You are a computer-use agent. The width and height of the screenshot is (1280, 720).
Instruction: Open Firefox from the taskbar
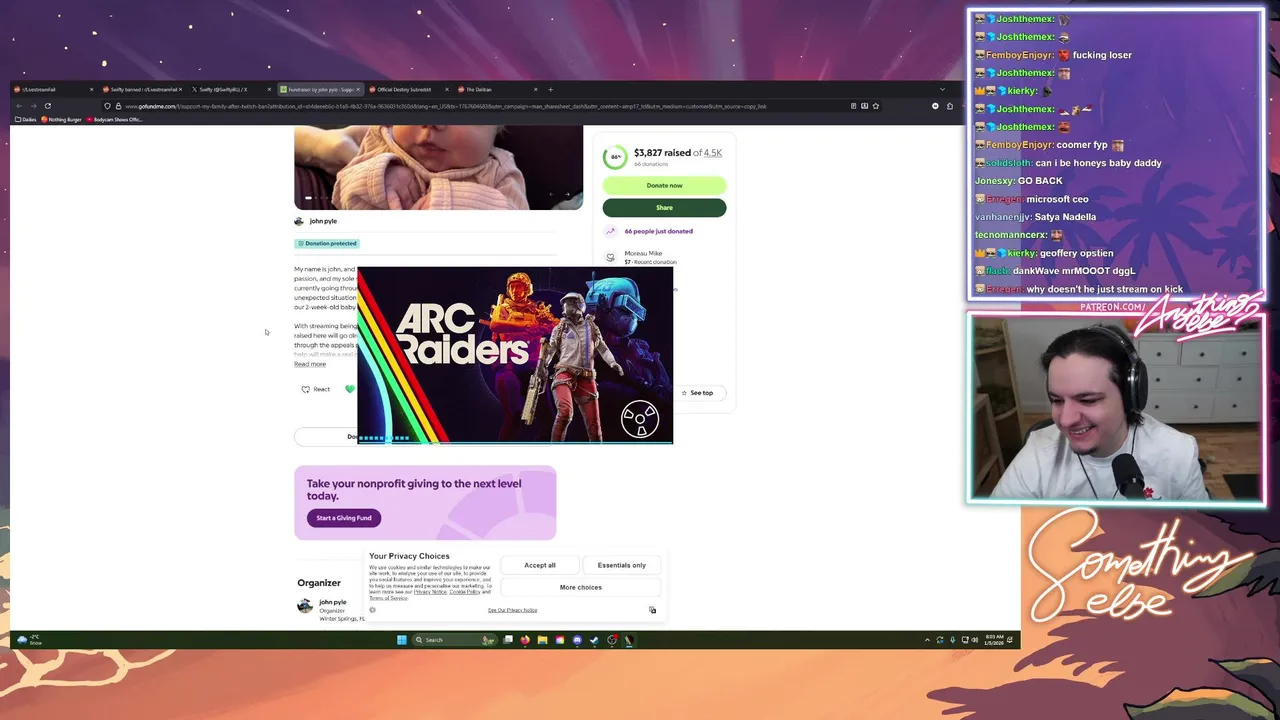(x=525, y=640)
